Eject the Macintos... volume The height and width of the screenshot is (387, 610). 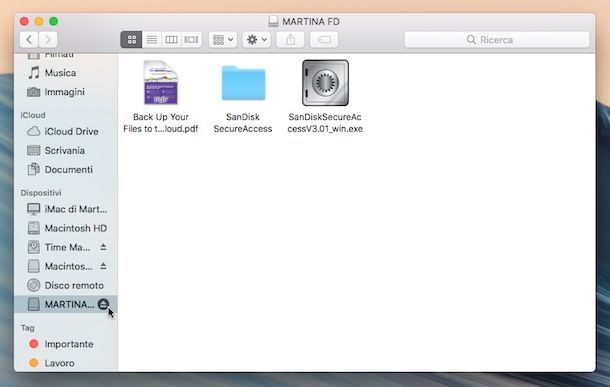tap(103, 266)
